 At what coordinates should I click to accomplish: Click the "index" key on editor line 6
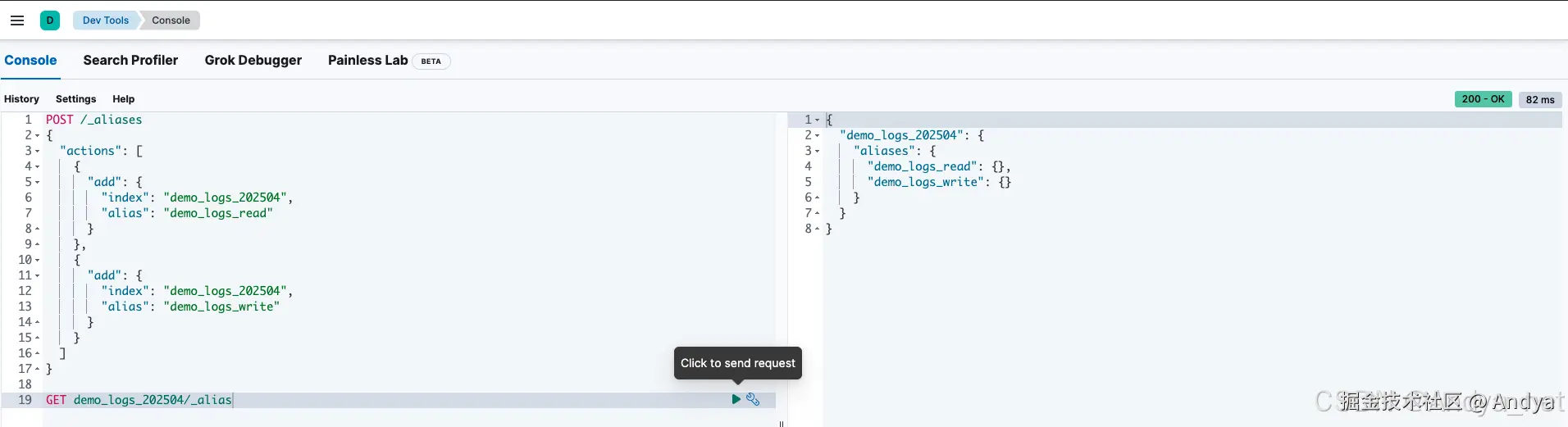125,198
